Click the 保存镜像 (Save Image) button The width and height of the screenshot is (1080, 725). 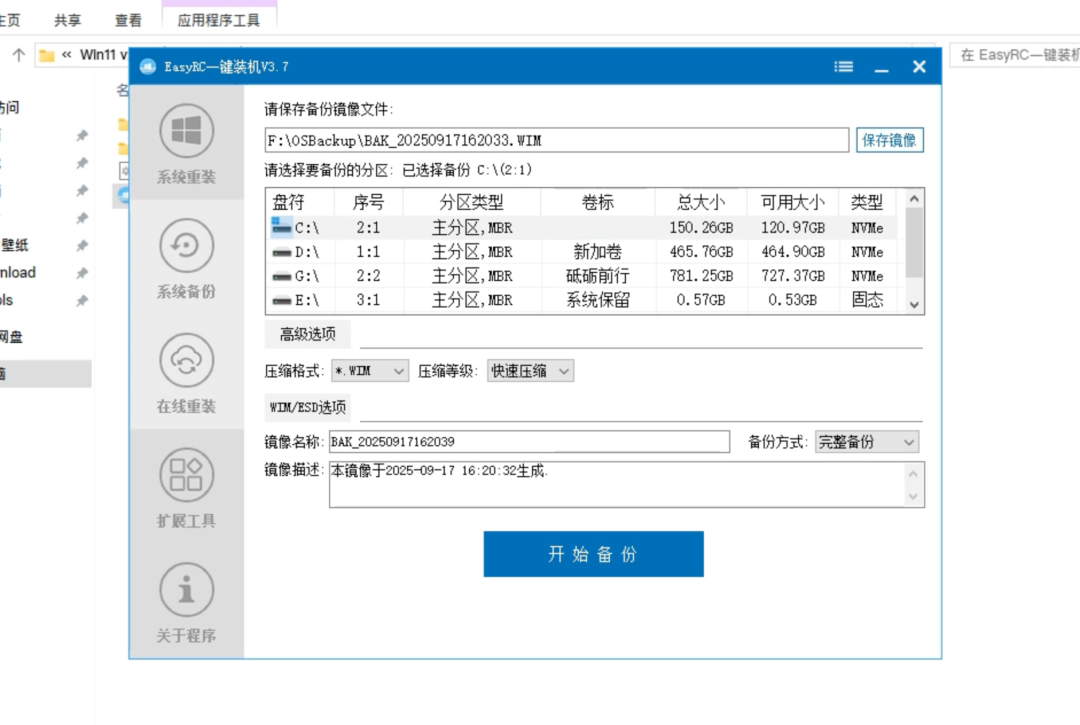click(x=889, y=140)
